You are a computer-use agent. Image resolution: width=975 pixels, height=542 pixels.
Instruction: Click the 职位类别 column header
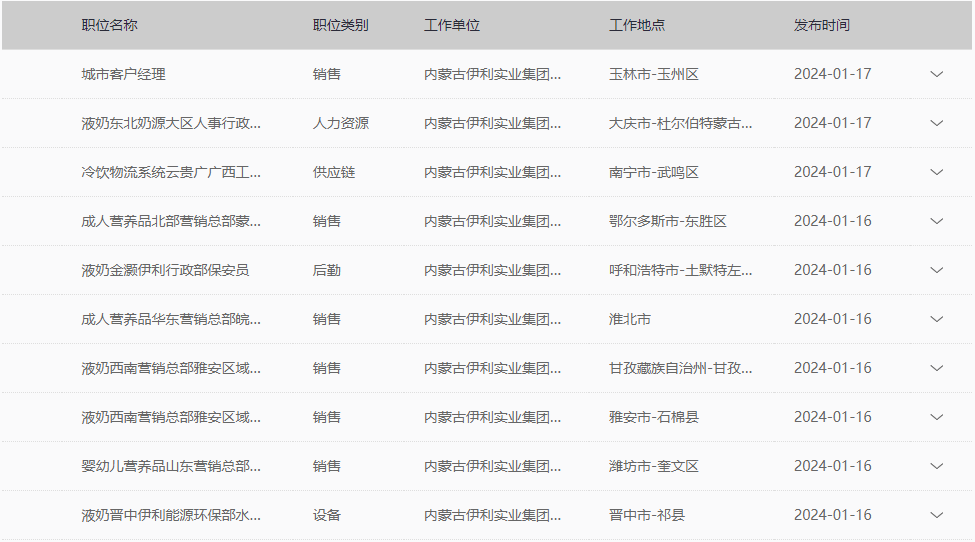pyautogui.click(x=341, y=25)
